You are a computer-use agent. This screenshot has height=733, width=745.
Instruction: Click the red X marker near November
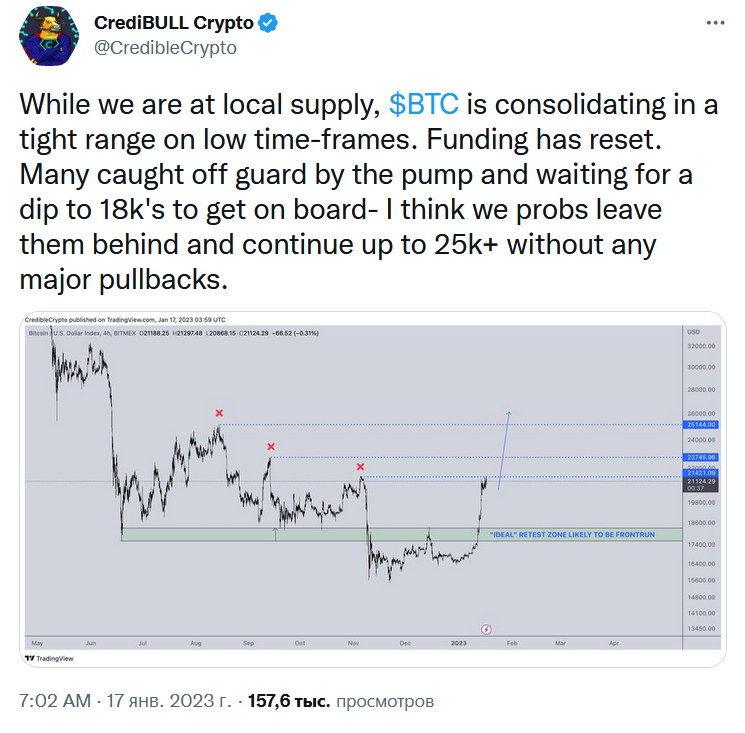click(x=360, y=467)
